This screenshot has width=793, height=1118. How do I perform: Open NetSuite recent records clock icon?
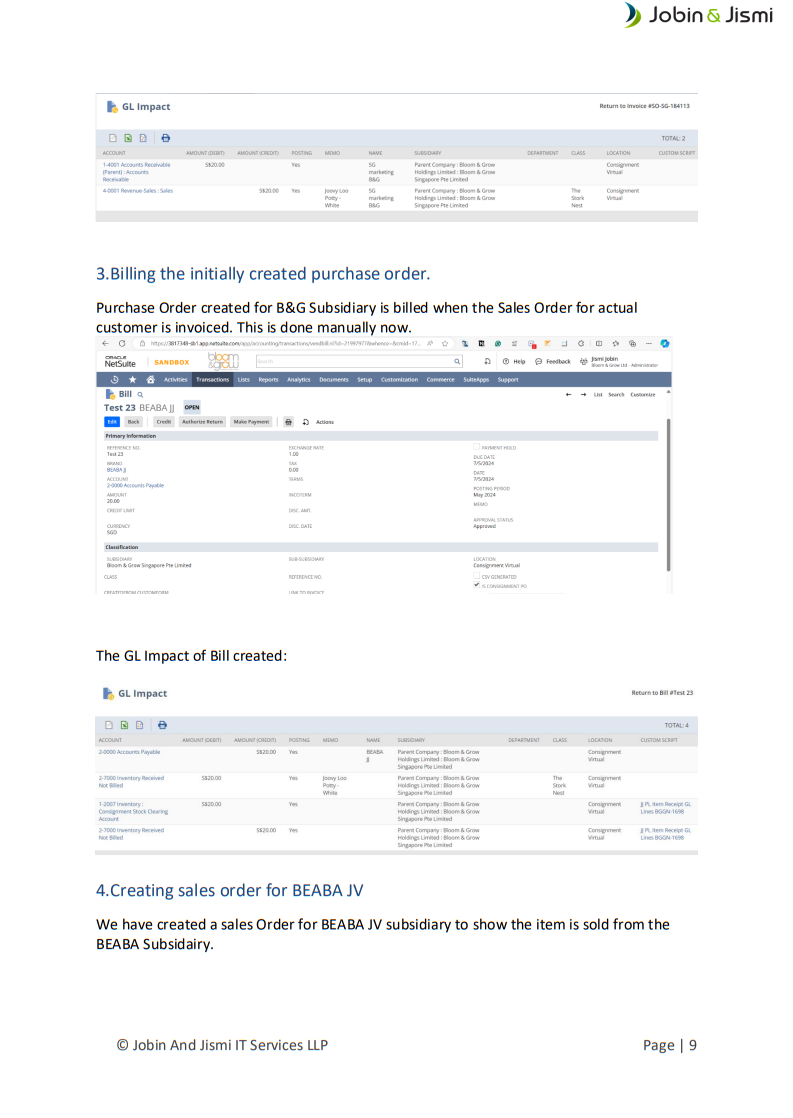(115, 380)
